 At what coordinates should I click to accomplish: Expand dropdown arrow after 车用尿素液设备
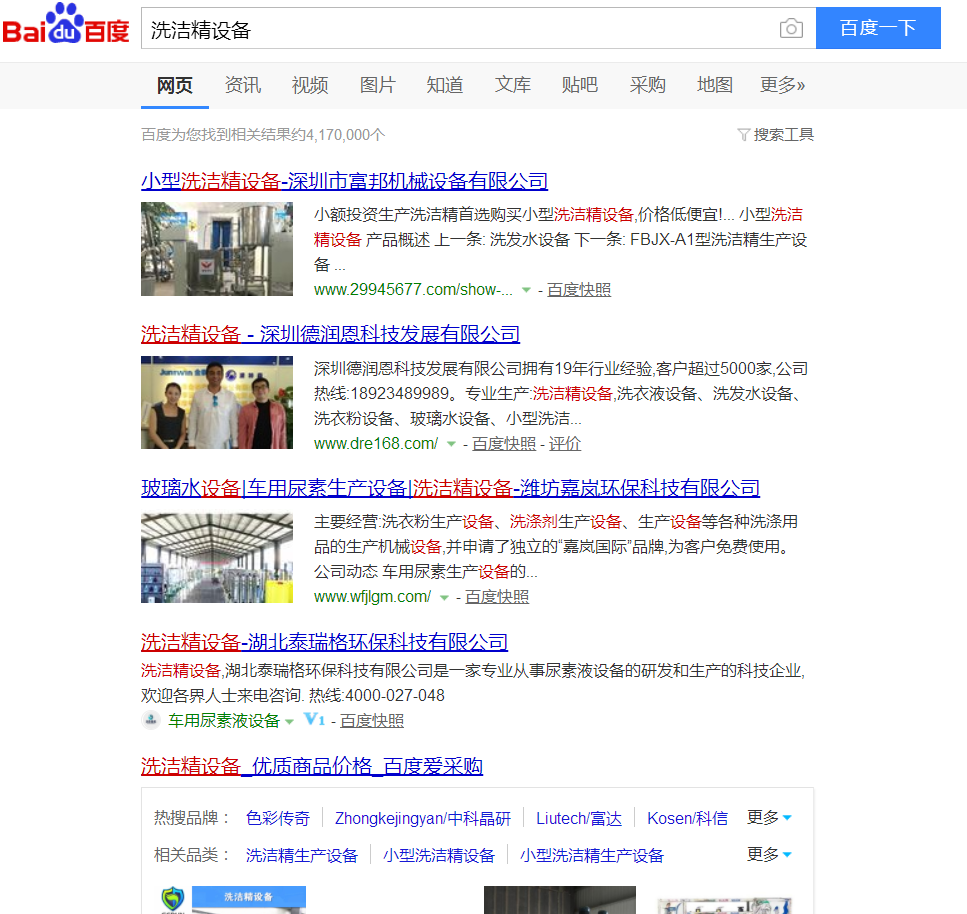point(289,721)
